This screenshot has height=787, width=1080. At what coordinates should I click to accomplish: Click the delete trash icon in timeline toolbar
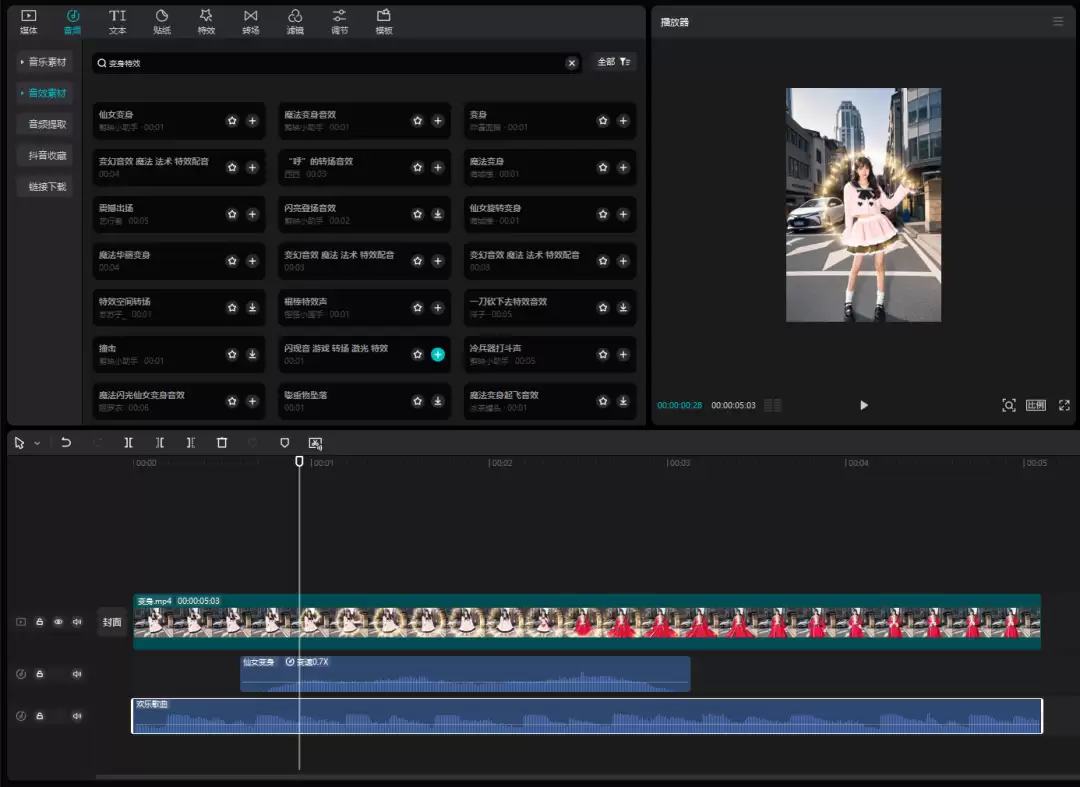[x=222, y=442]
